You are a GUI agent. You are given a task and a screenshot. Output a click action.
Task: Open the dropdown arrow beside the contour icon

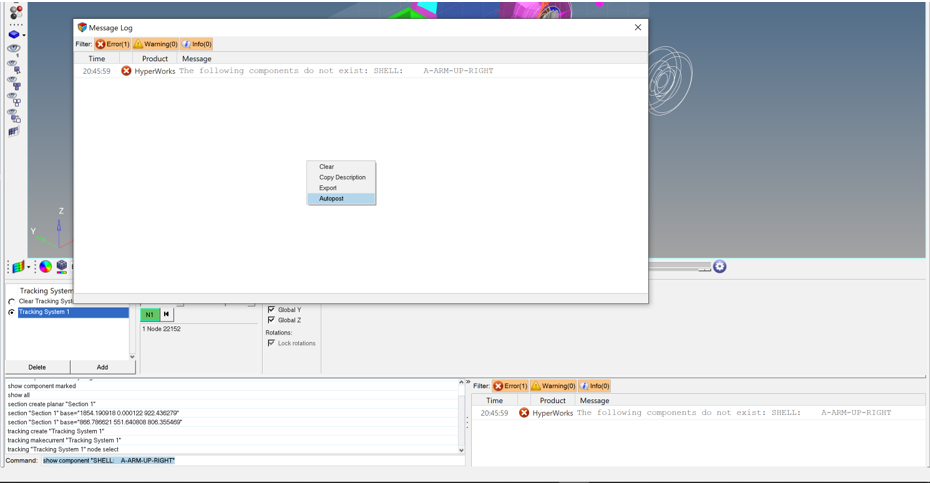pos(28,267)
